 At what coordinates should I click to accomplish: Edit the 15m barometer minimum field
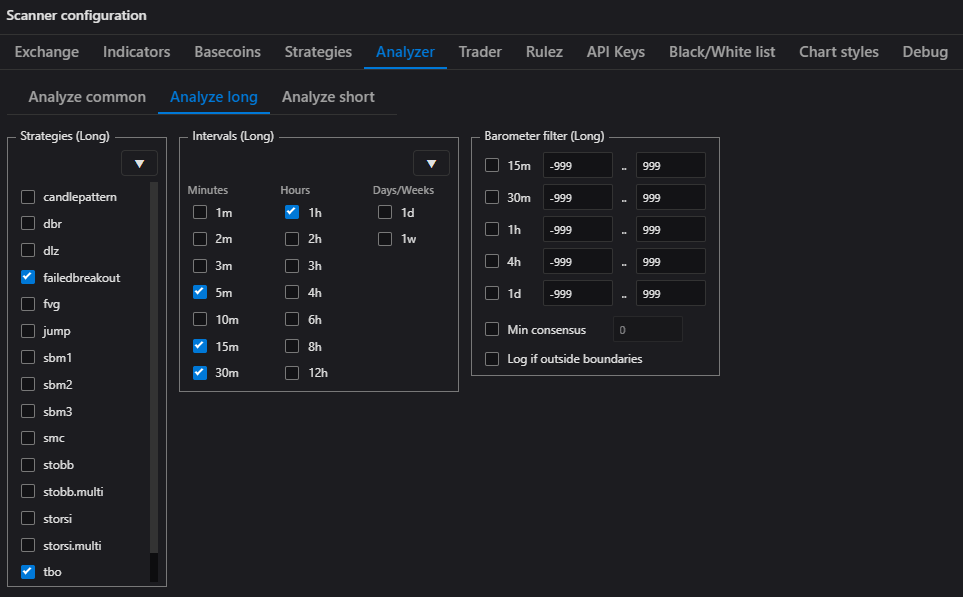tap(577, 165)
